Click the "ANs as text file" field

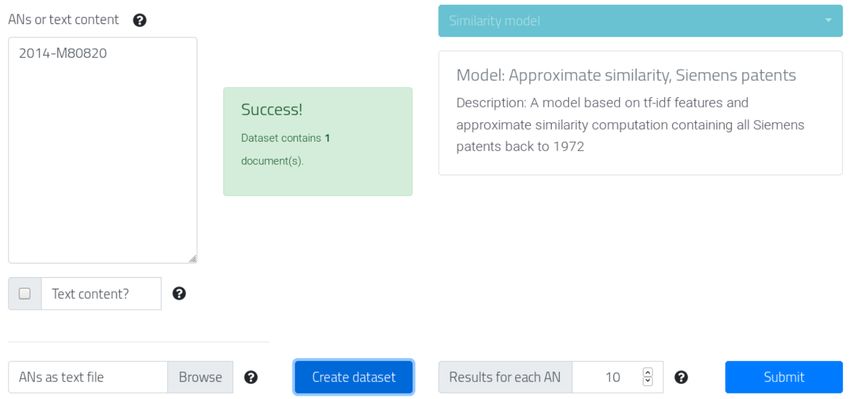click(x=88, y=377)
